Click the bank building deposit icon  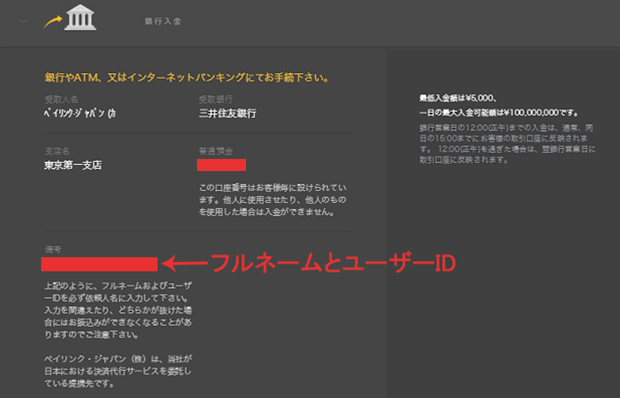(80, 17)
